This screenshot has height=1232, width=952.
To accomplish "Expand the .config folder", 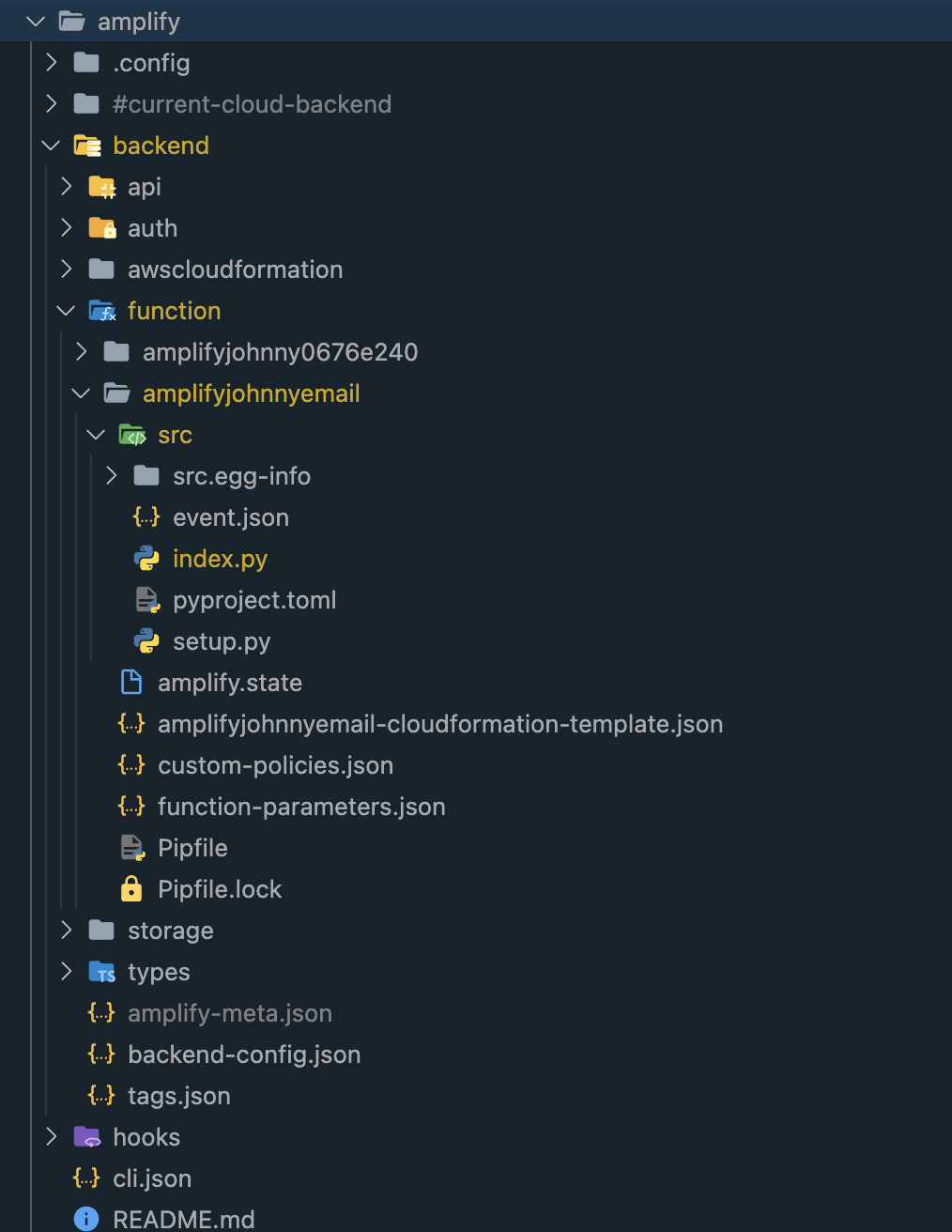I will pos(51,62).
